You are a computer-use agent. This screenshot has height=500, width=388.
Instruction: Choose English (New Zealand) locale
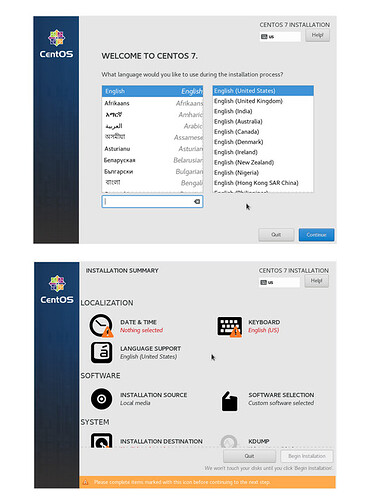(x=263, y=162)
